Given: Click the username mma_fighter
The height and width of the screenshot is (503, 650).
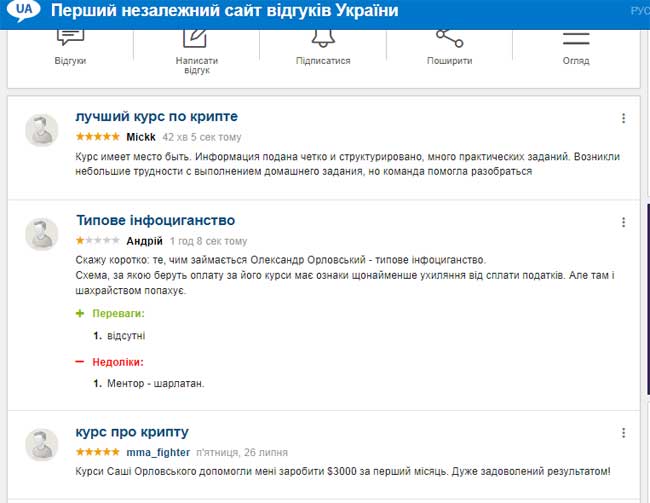Looking at the screenshot, I should (x=158, y=452).
